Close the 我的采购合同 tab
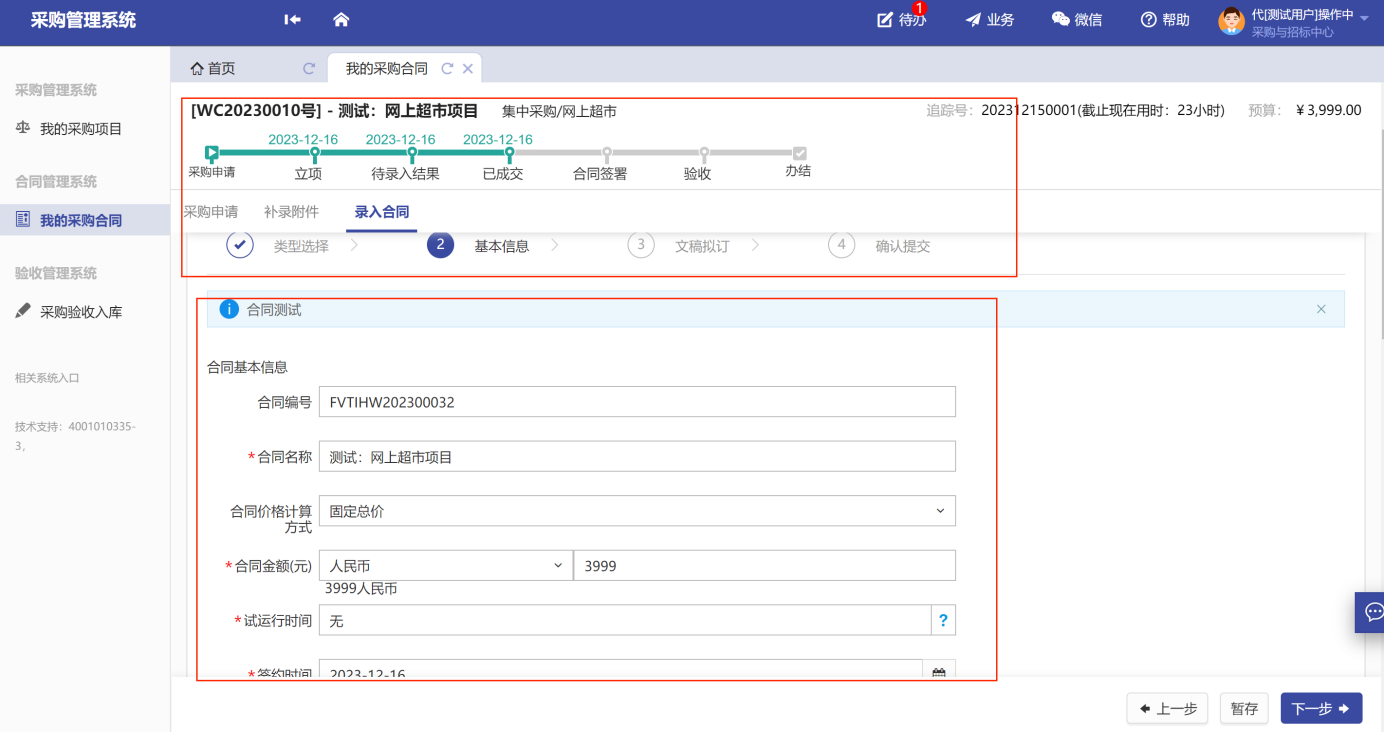Screen dimensions: 1384x732 (467, 69)
